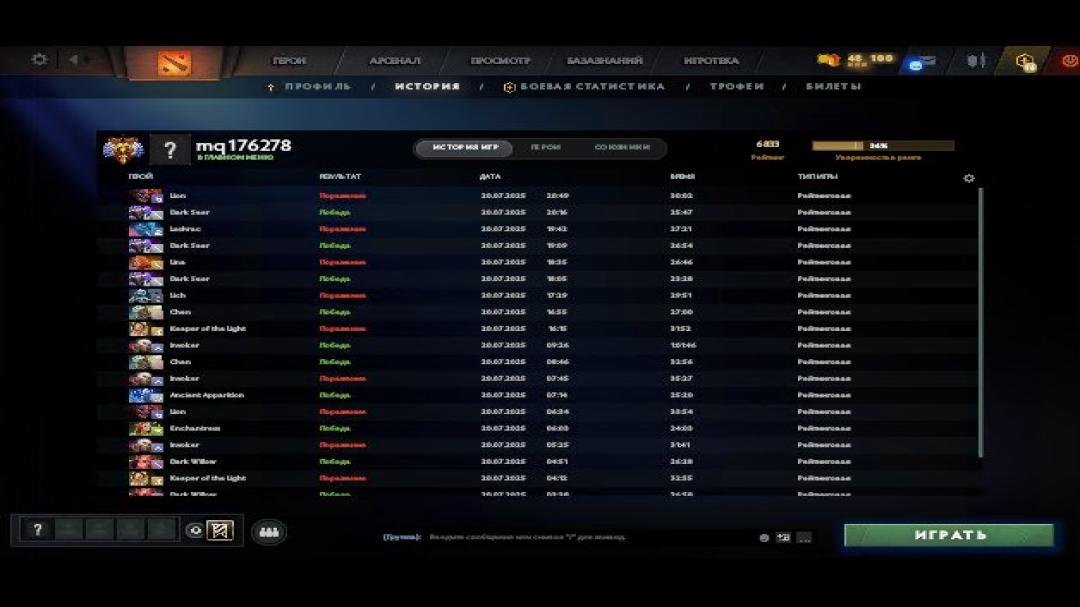Toggle the eye icon in the party bar
Viewport: 1080px width, 607px height.
tap(195, 531)
